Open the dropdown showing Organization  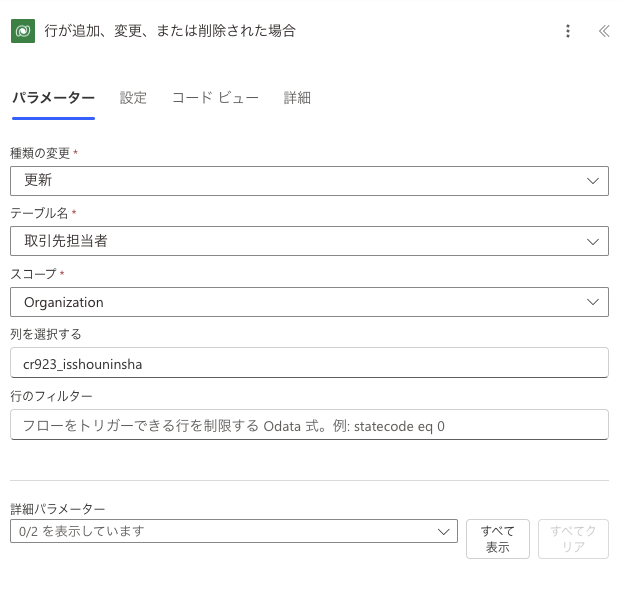coord(300,302)
